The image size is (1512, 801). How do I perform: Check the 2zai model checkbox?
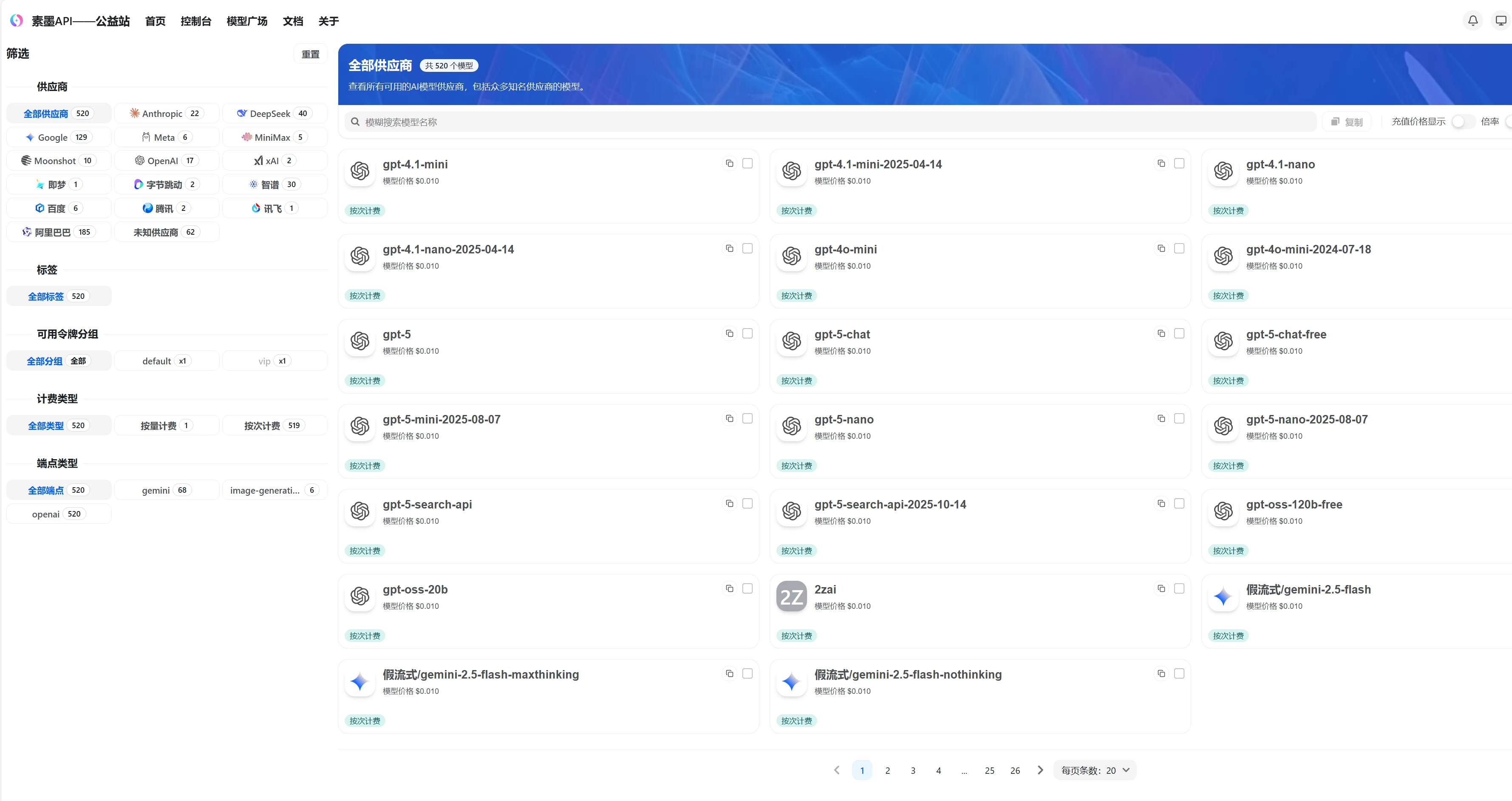(x=1180, y=588)
